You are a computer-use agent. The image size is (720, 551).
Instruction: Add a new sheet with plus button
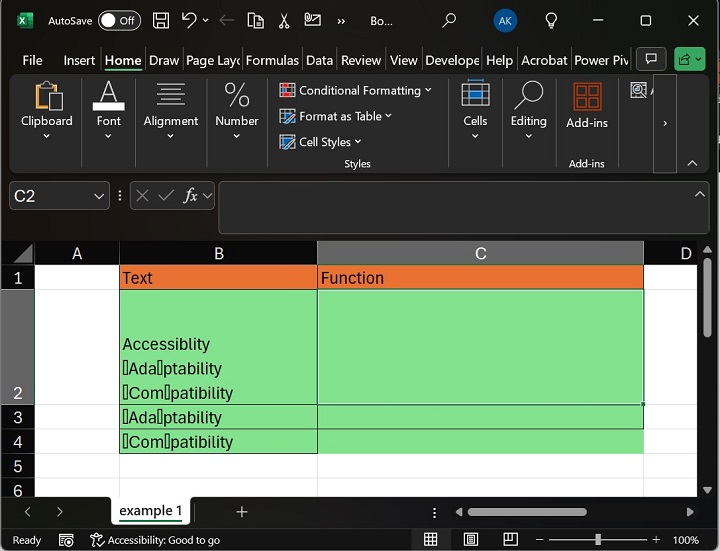[241, 512]
